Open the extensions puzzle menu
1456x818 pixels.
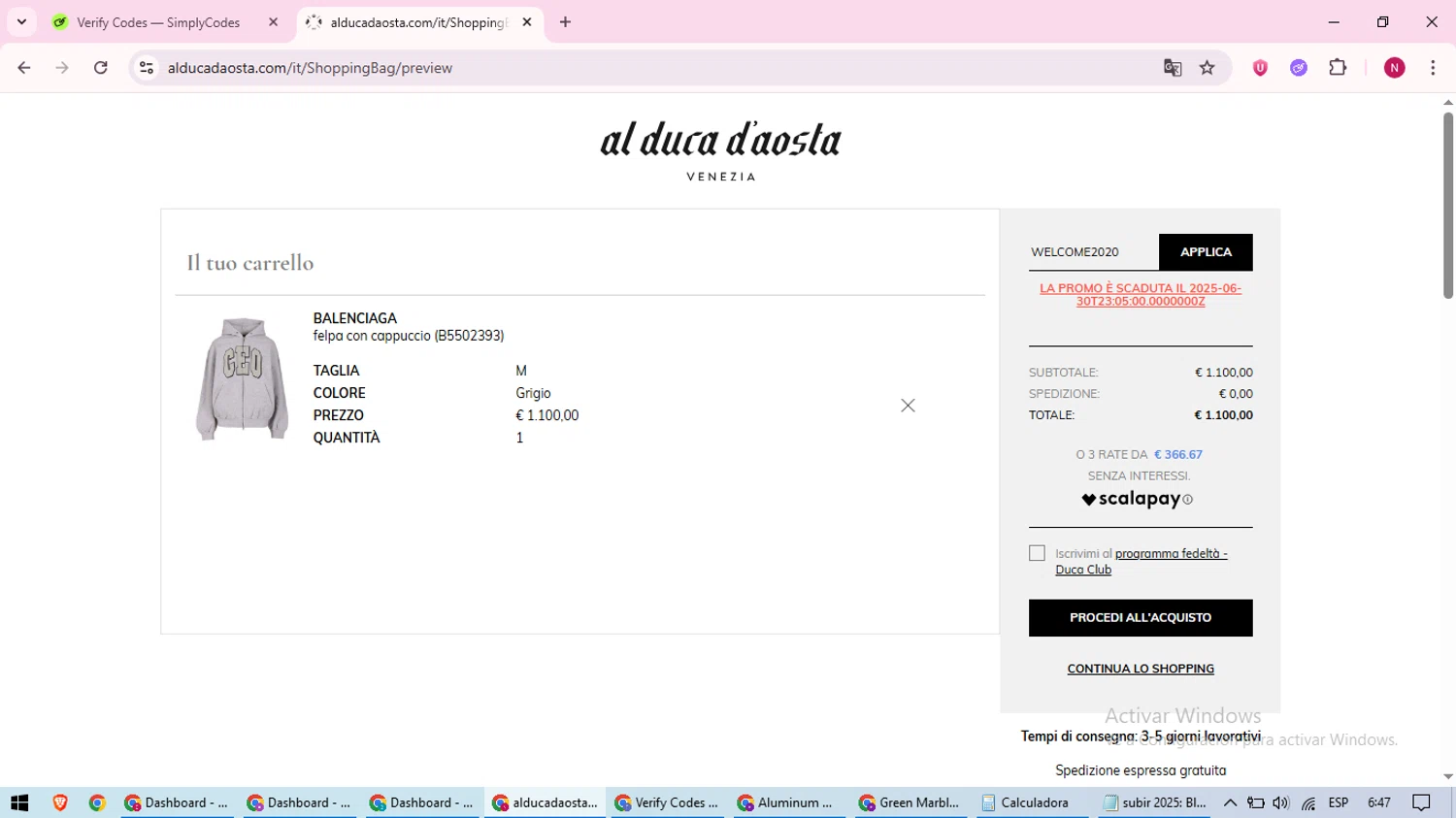pos(1338,68)
